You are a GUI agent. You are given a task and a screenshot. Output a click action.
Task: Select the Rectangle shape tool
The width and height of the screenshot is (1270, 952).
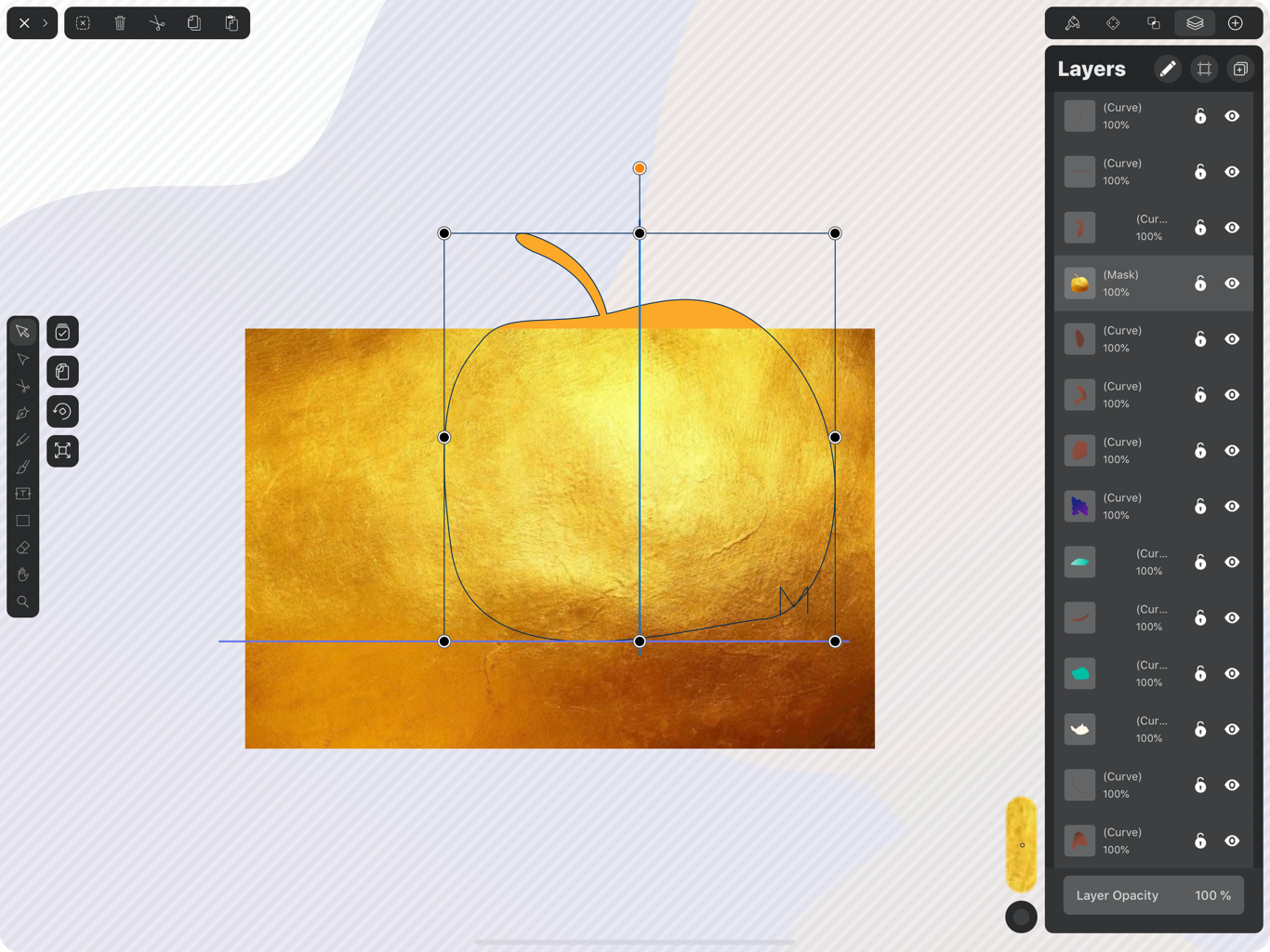coord(23,521)
